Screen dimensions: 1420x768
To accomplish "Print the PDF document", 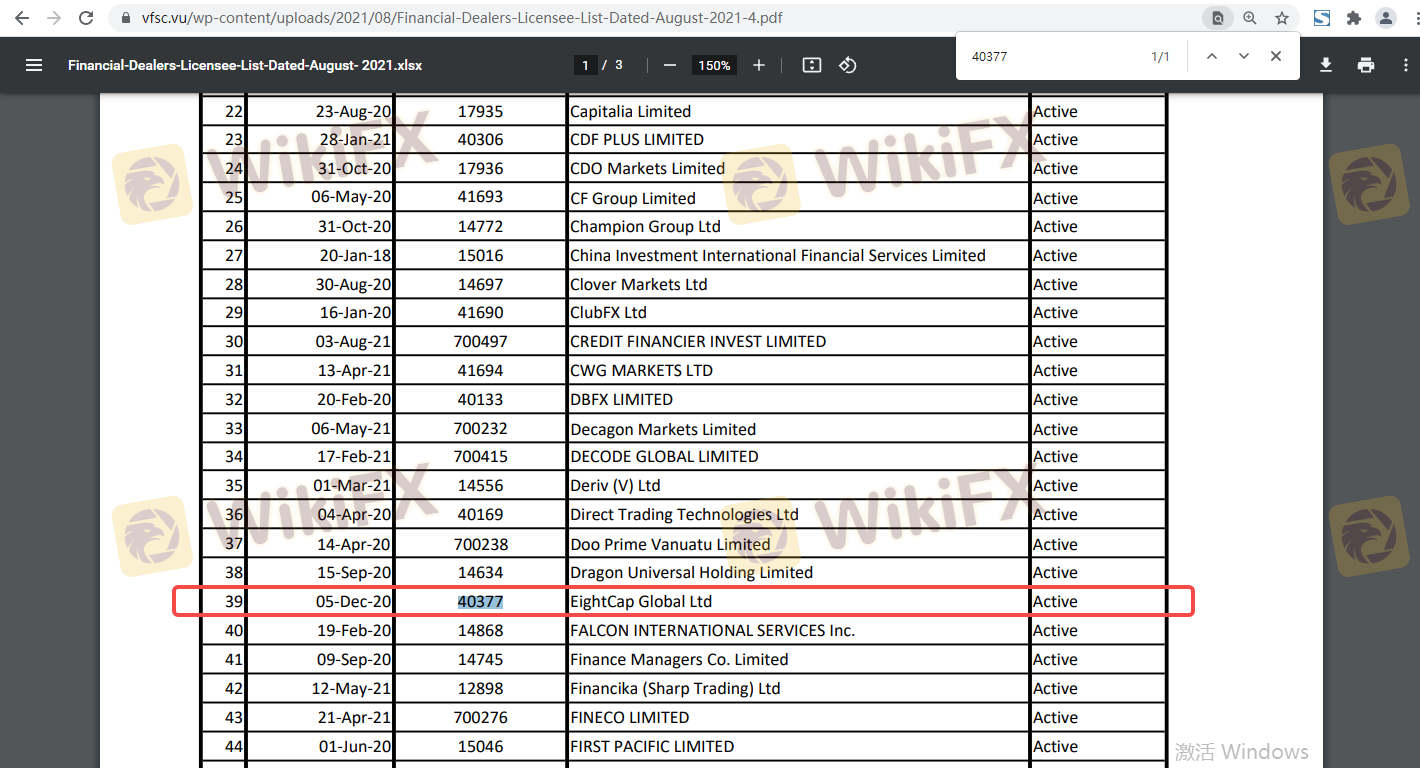I will [x=1366, y=65].
